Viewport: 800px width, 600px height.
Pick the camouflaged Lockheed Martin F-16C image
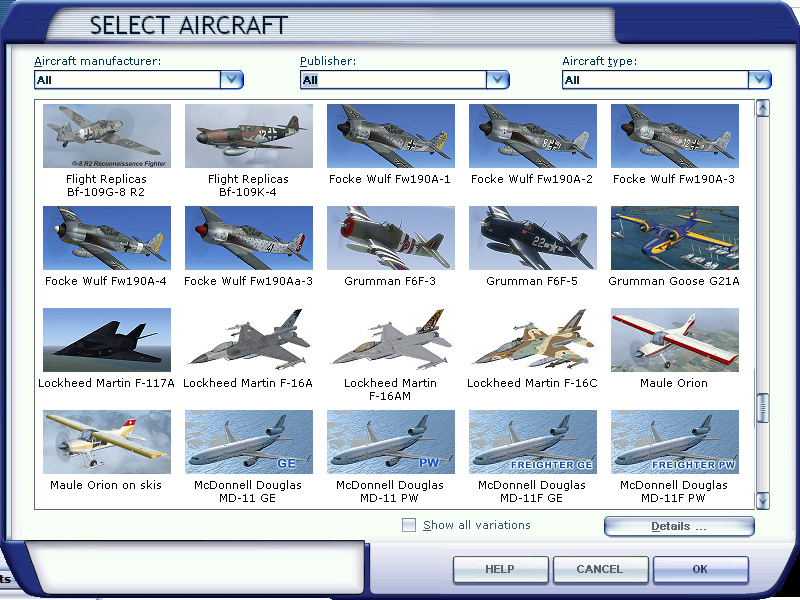pos(532,340)
